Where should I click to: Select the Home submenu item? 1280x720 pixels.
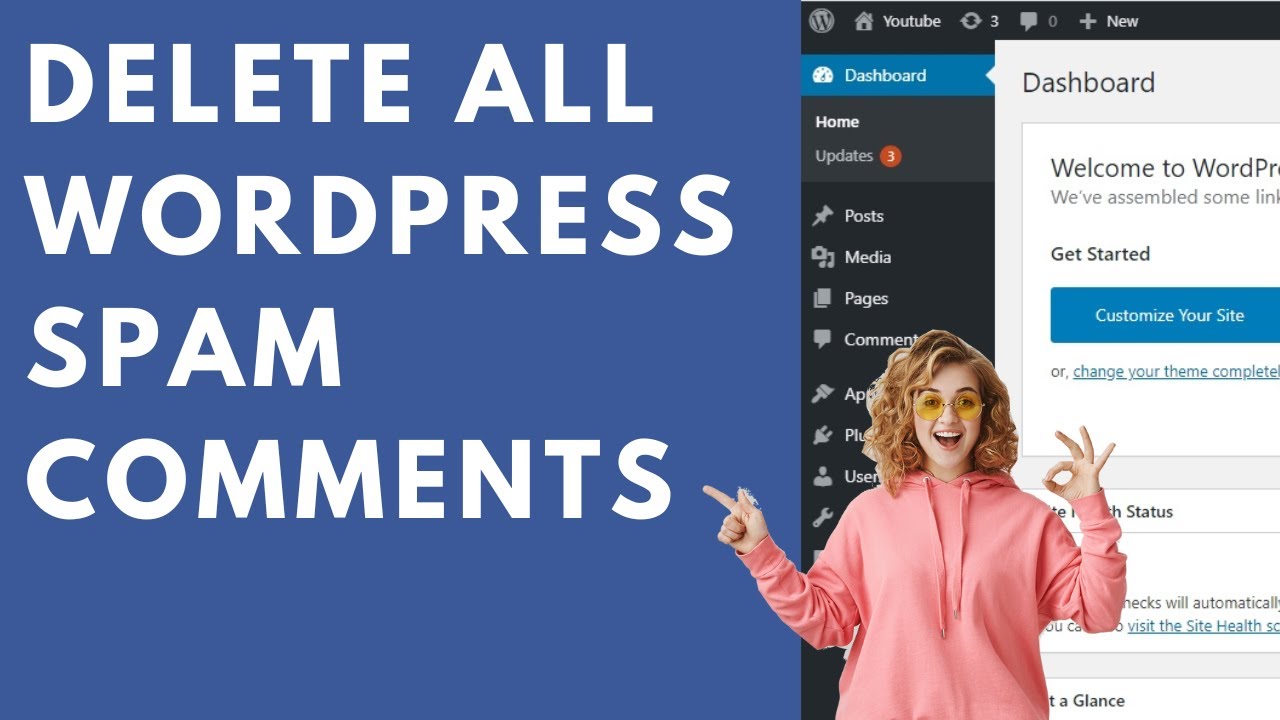click(x=837, y=122)
